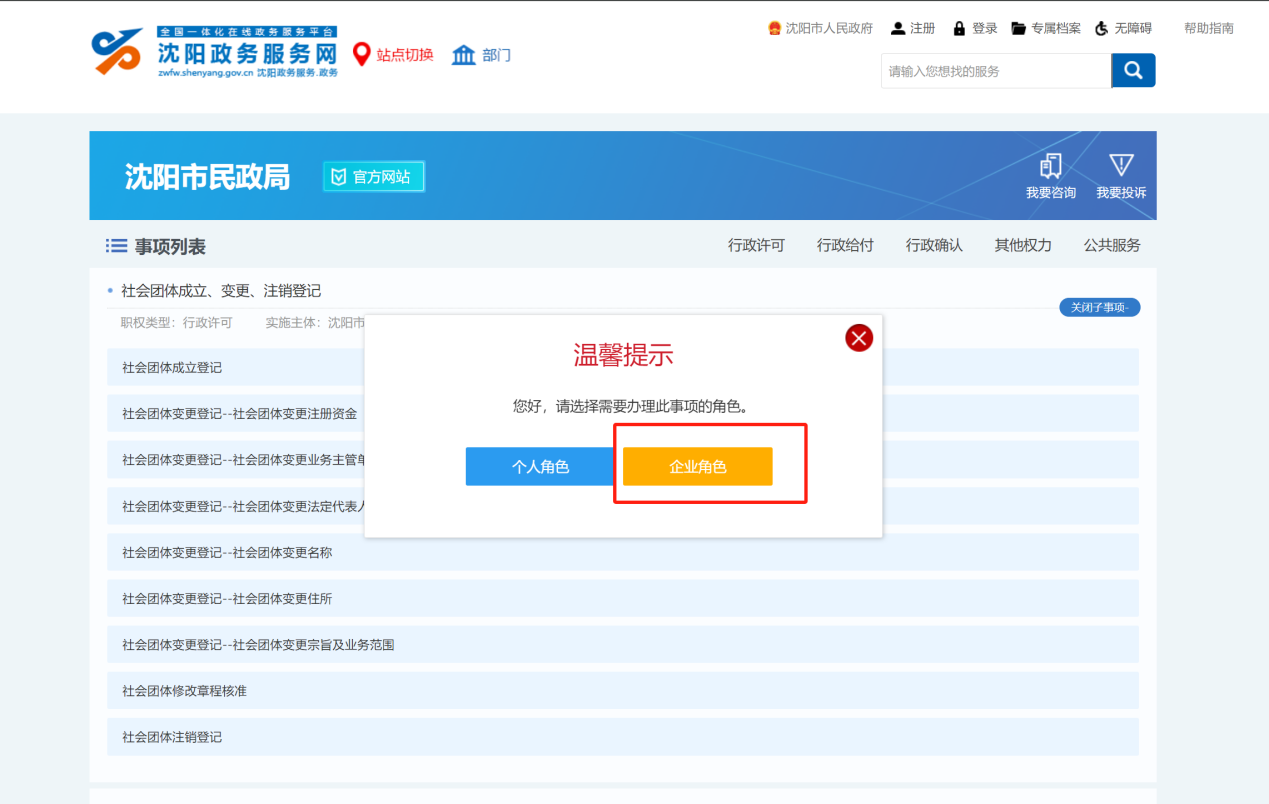
Task: Close the 温馨提示 dialog with red X
Action: (859, 338)
